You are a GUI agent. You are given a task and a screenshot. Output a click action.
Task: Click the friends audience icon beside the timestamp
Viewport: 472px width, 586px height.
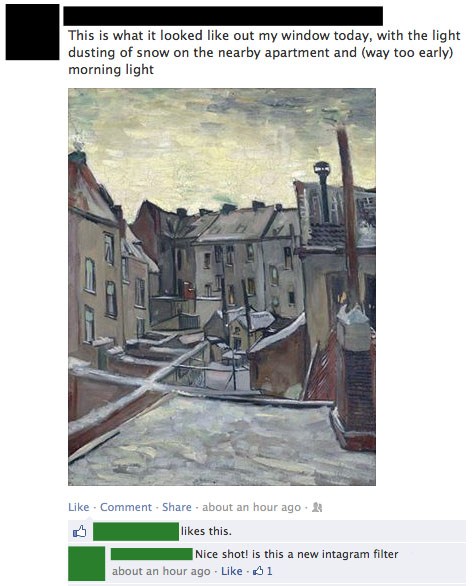click(317, 508)
